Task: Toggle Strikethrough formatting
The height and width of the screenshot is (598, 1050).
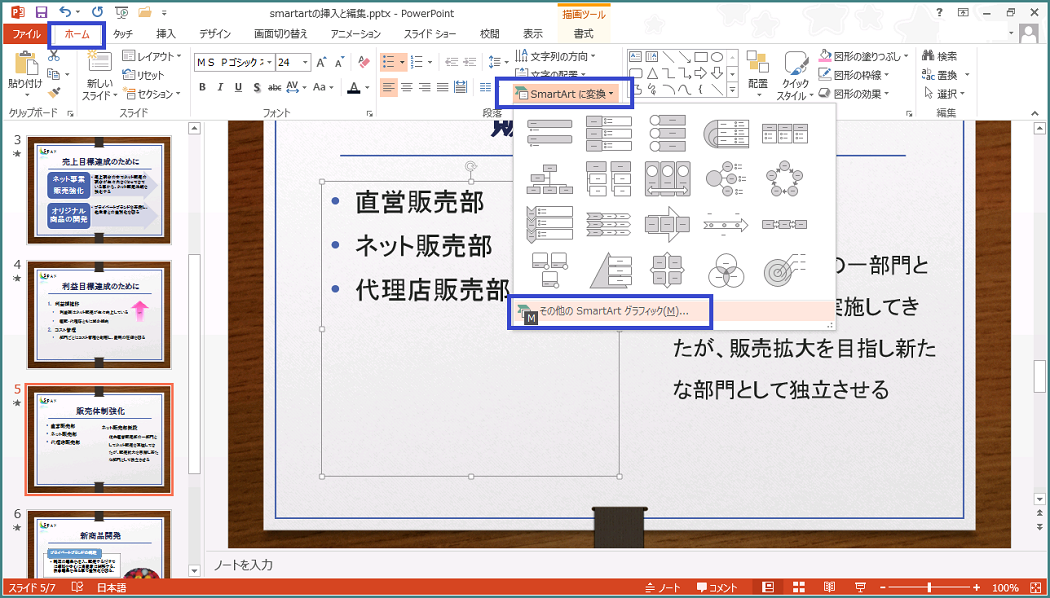Action: tap(275, 87)
